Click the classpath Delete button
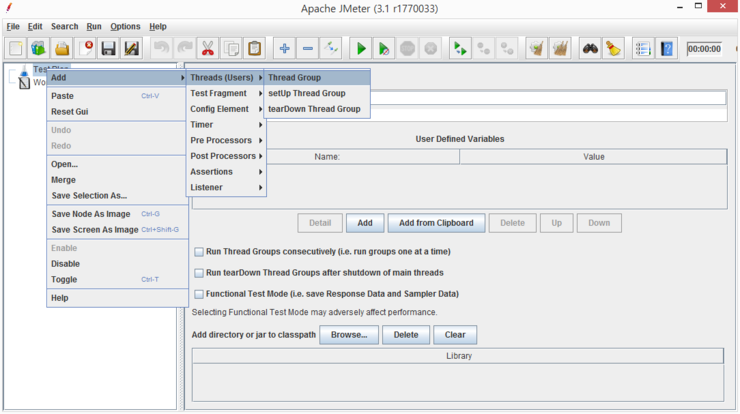This screenshot has height=414, width=740. click(406, 335)
